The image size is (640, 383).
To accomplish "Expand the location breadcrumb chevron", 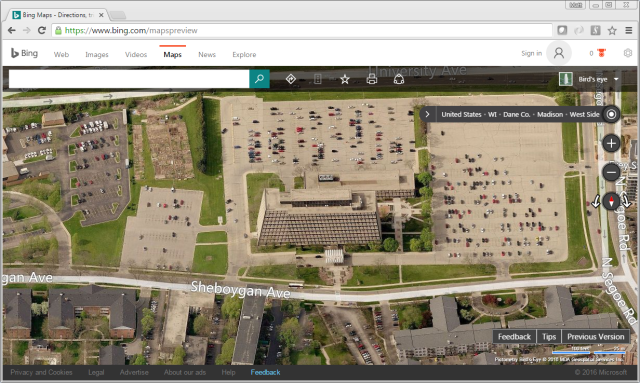I will point(427,114).
